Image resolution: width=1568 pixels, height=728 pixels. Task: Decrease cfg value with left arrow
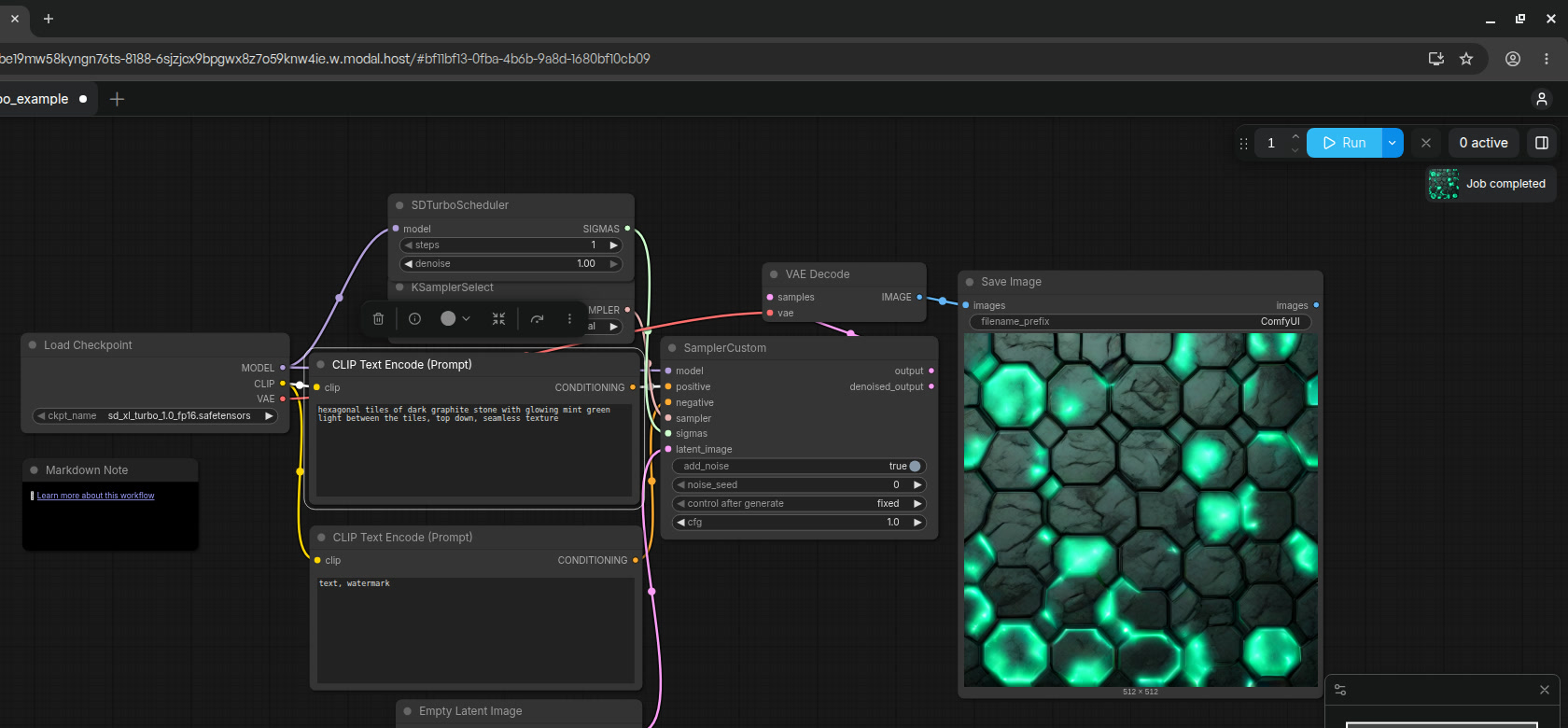[x=681, y=523]
